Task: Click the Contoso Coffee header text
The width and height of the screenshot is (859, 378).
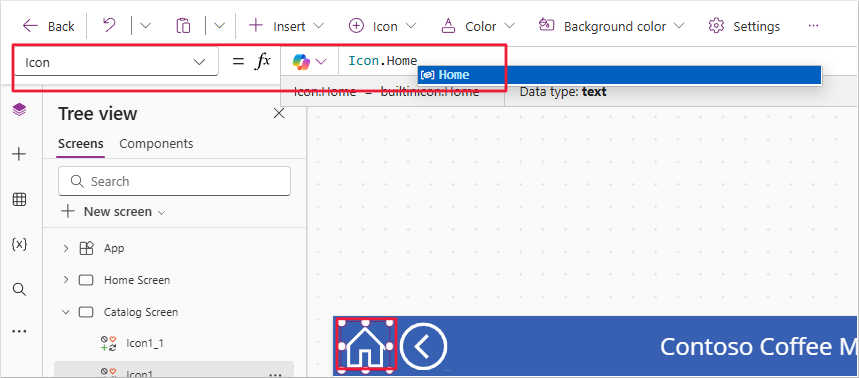Action: (758, 347)
